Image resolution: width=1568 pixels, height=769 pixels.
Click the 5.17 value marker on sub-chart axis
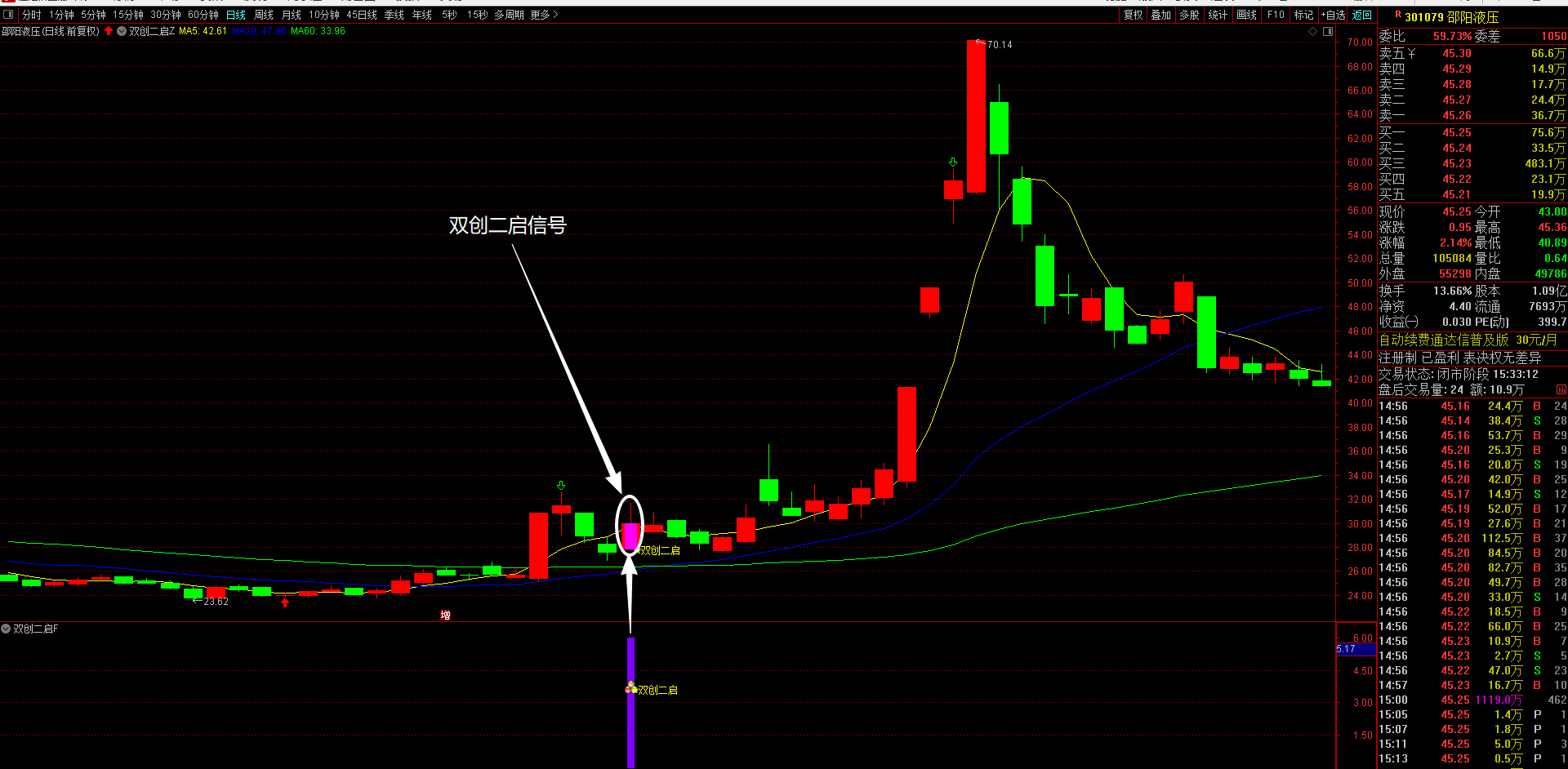(1355, 649)
